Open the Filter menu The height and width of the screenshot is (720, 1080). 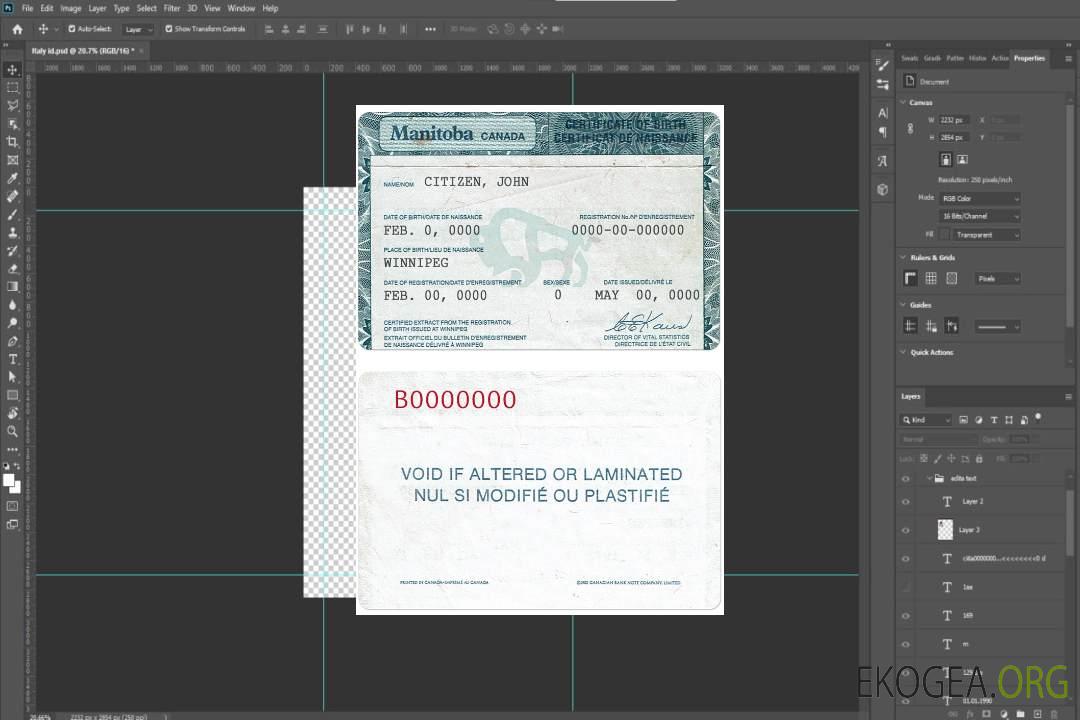[x=172, y=8]
